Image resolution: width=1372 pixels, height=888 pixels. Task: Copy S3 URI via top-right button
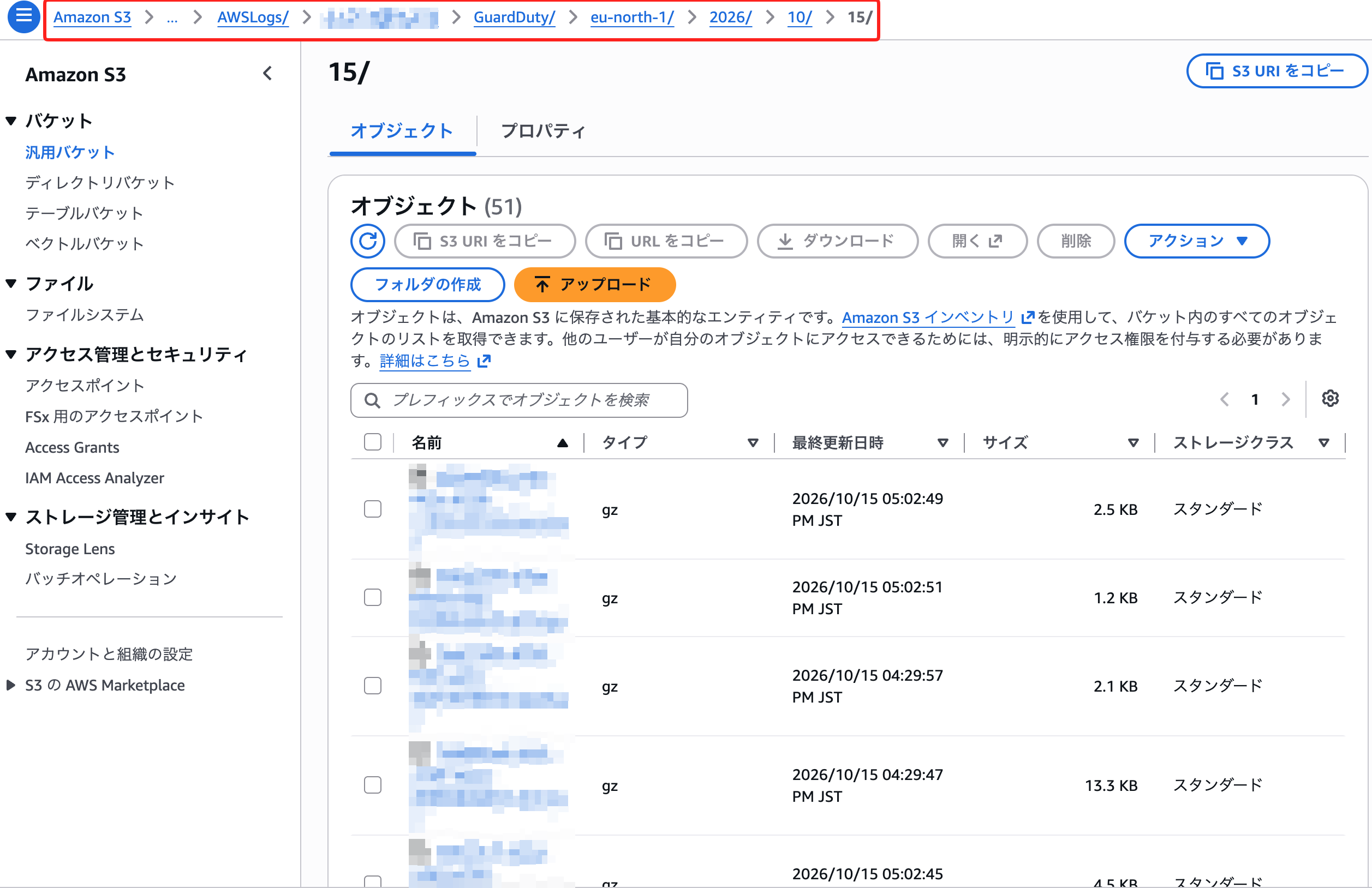[x=1277, y=71]
